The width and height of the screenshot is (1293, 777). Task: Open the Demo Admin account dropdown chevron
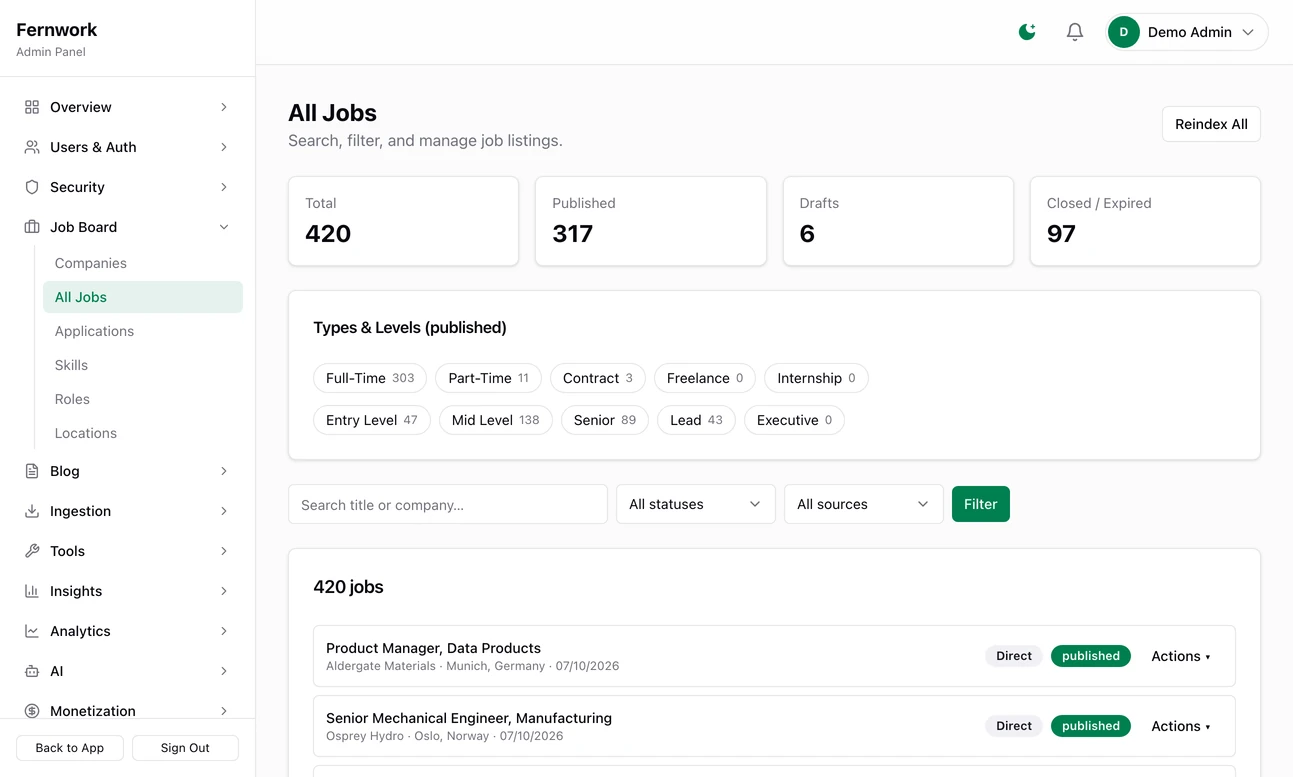(x=1248, y=32)
